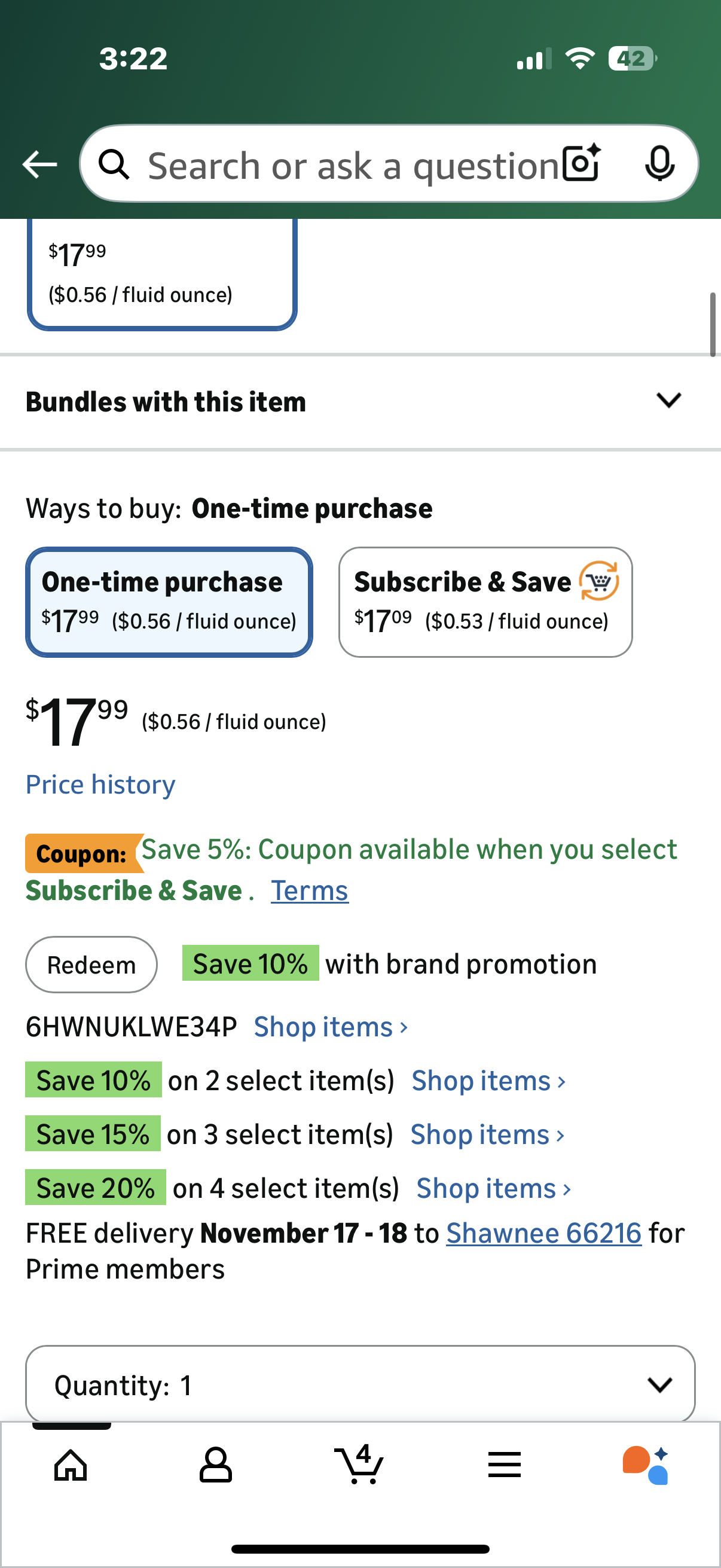721x1568 pixels.
Task: Tap the search magnifier icon
Action: [x=114, y=164]
